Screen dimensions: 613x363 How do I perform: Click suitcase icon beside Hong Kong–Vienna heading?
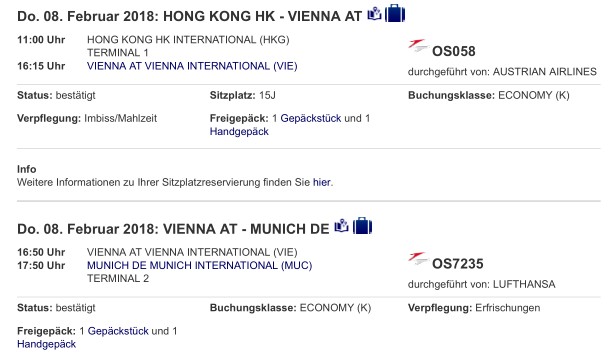[395, 13]
